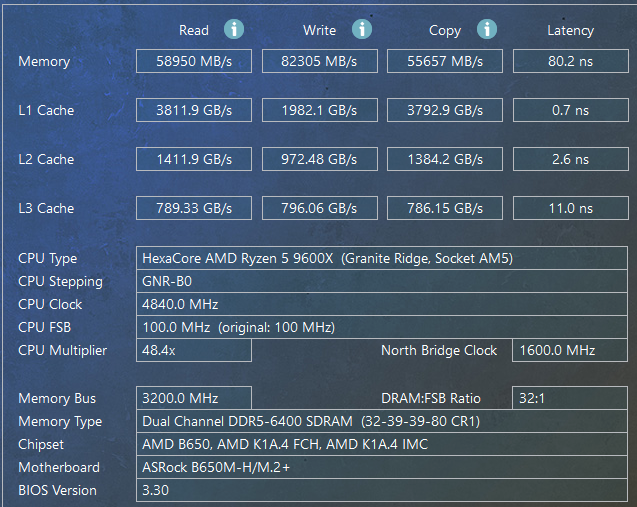This screenshot has height=507, width=637.
Task: Click the Memory Bus value 3200.0 MHz
Action: click(x=194, y=398)
